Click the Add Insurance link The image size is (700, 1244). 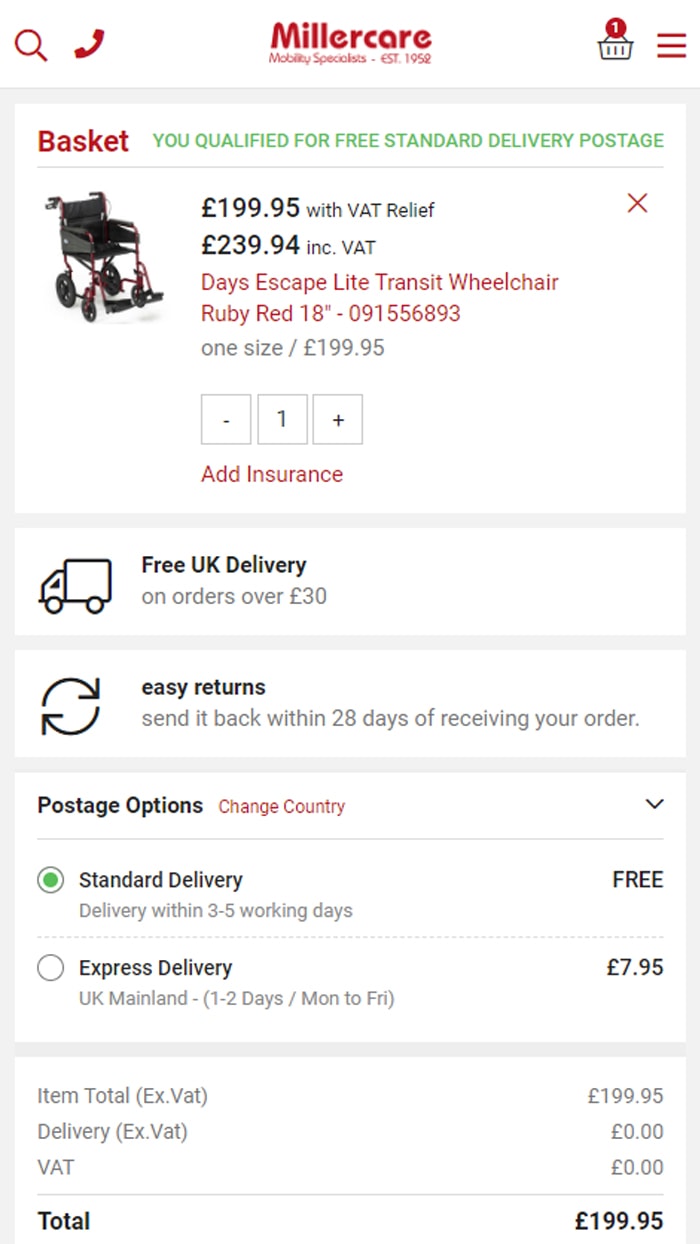point(272,474)
